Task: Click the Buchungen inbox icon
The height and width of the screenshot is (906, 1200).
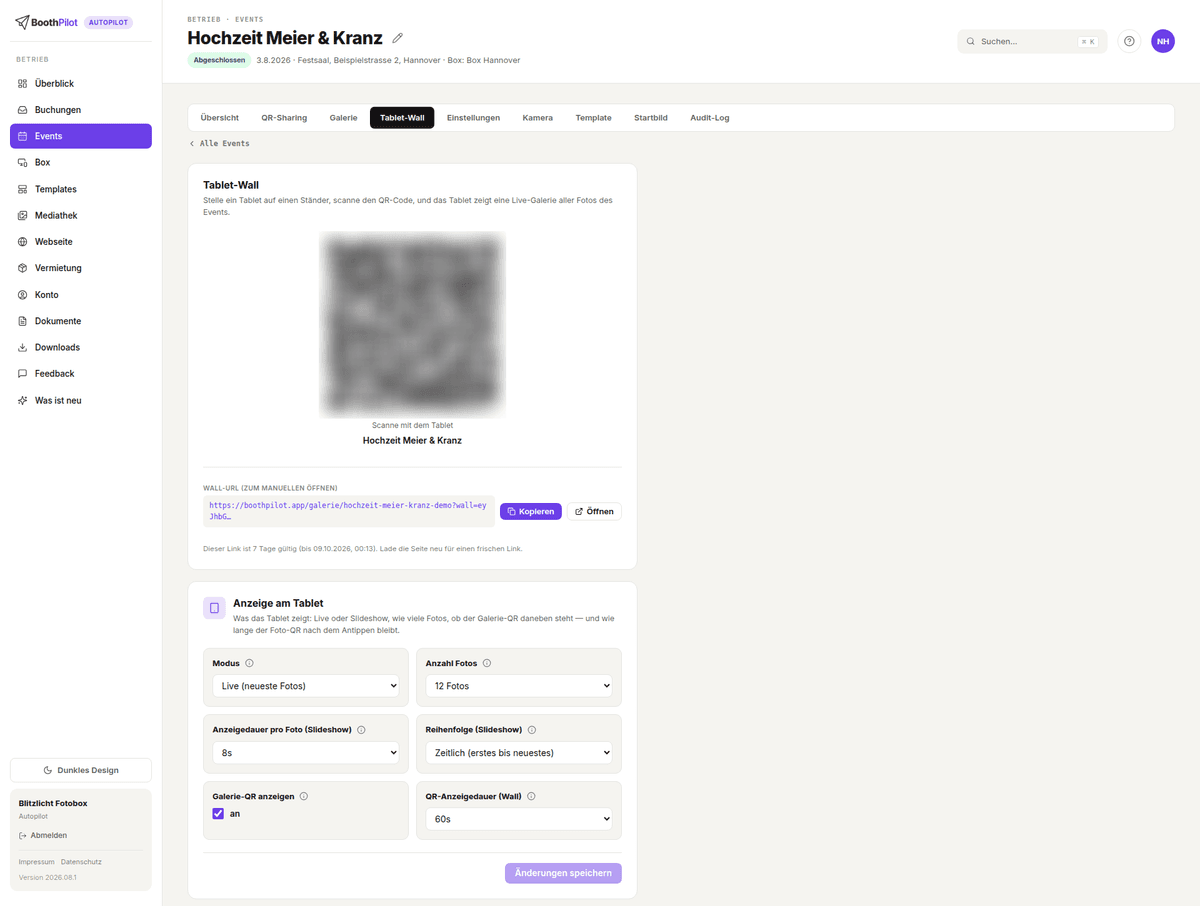Action: pyautogui.click(x=23, y=110)
